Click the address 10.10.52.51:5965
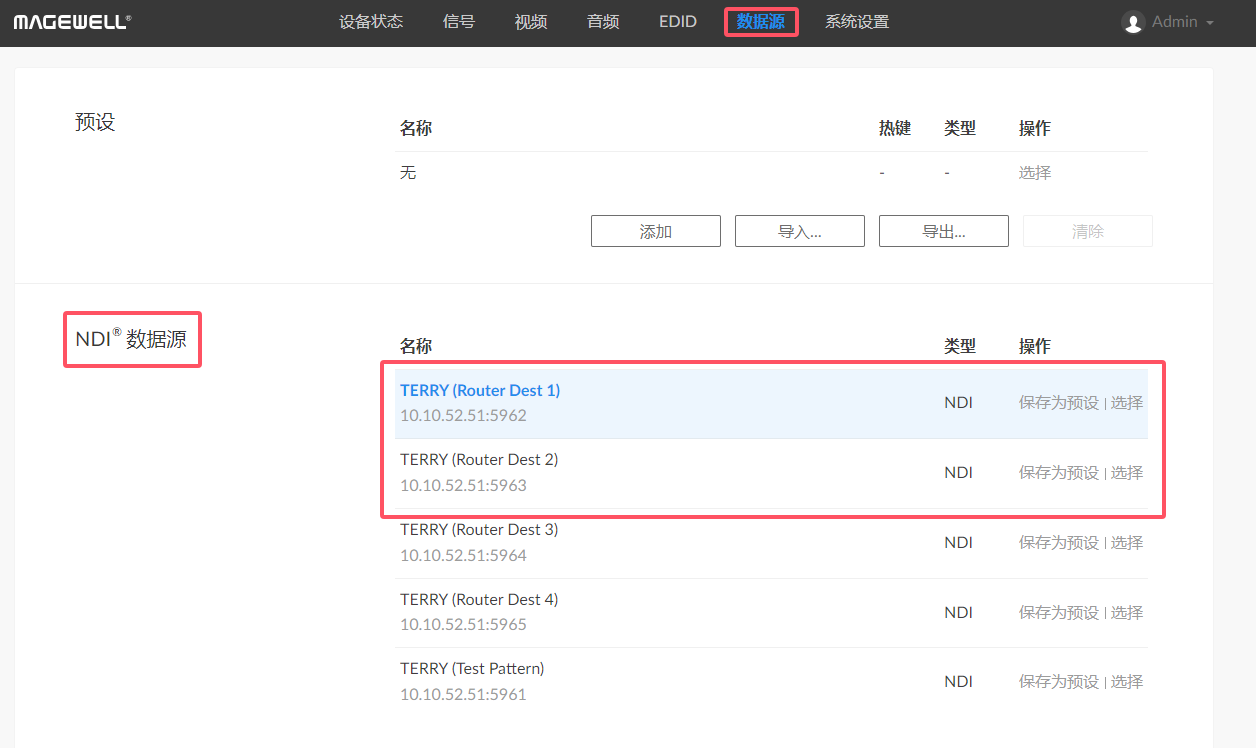Viewport: 1256px width, 748px height. (x=463, y=625)
